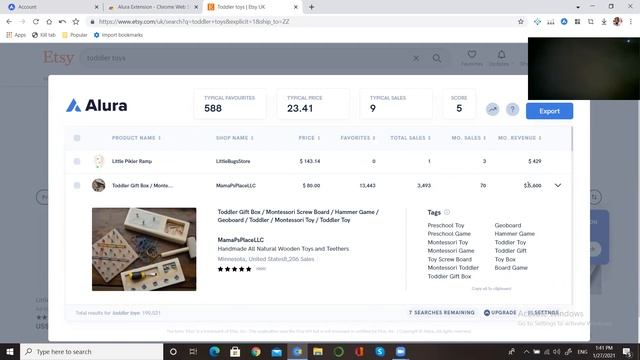This screenshot has width=640, height=360.
Task: Sort table by Mo. Sales column
Action: [469, 138]
